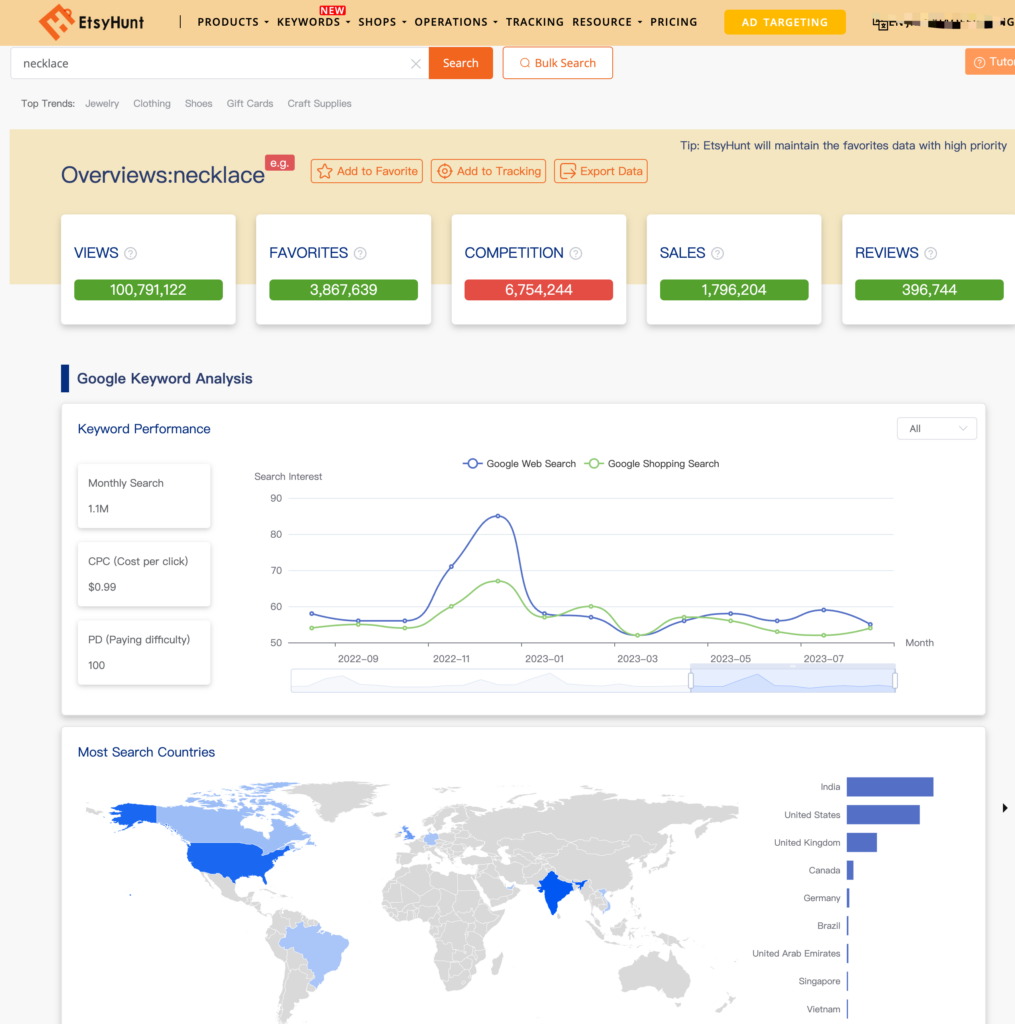This screenshot has width=1015, height=1024.
Task: Click the Export Data button
Action: coord(601,171)
